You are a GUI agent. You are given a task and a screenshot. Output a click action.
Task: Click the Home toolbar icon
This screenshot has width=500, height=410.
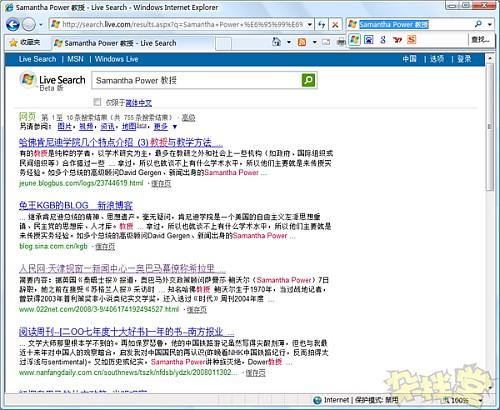coord(276,42)
